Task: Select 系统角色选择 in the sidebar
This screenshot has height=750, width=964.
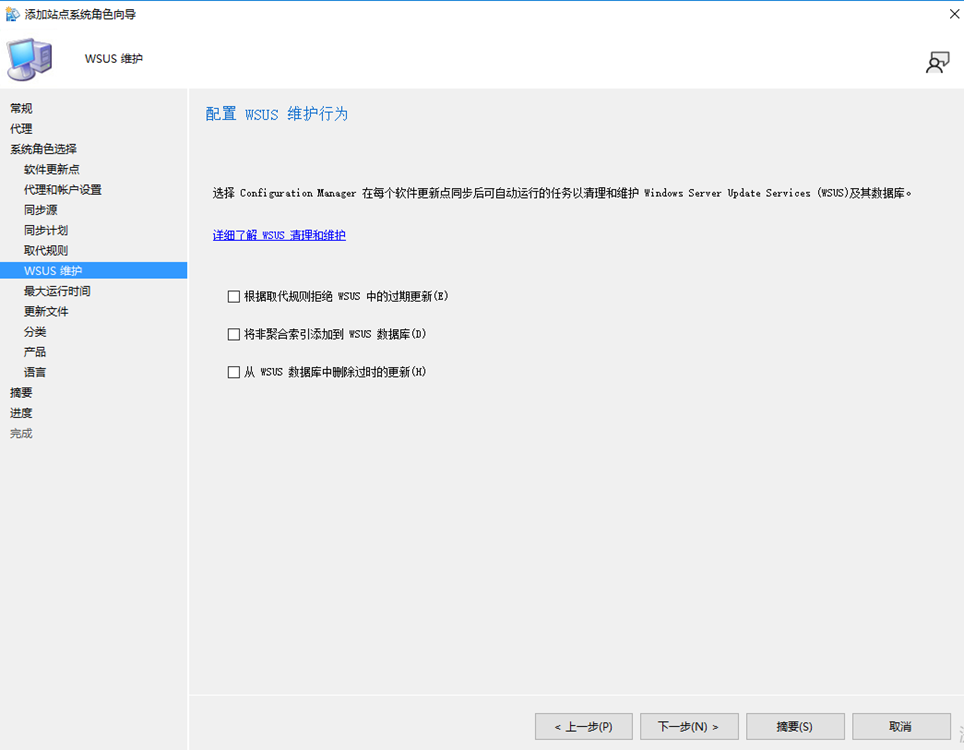Action: [x=44, y=149]
